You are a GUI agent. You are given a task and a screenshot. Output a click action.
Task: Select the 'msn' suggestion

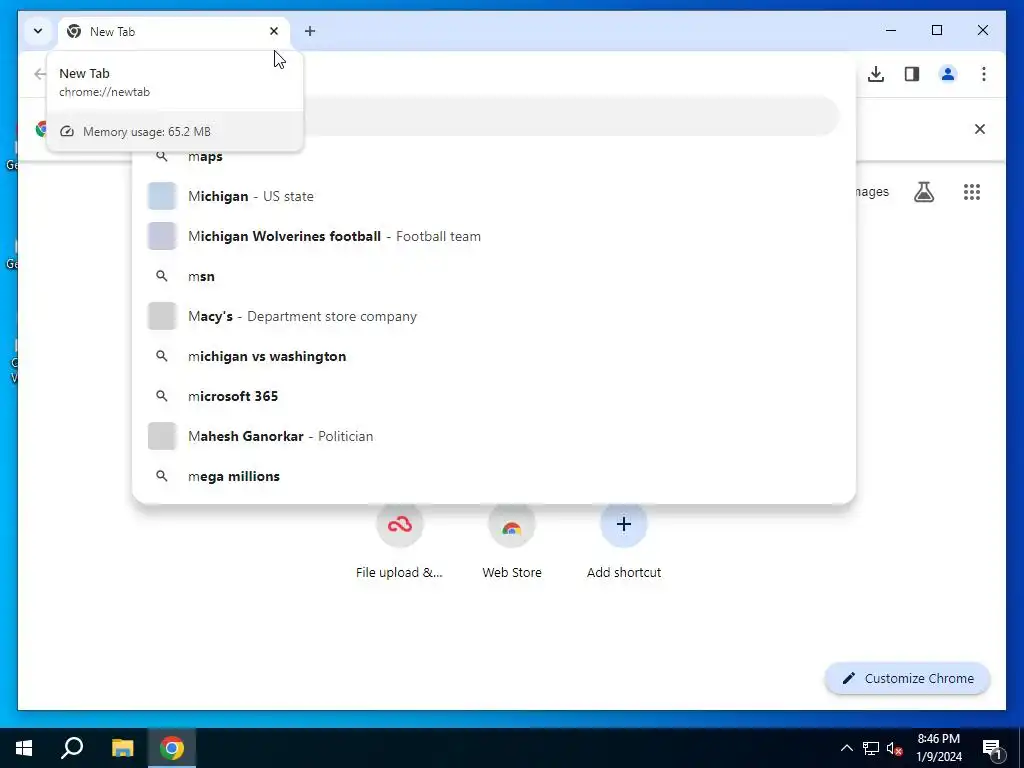pyautogui.click(x=494, y=276)
